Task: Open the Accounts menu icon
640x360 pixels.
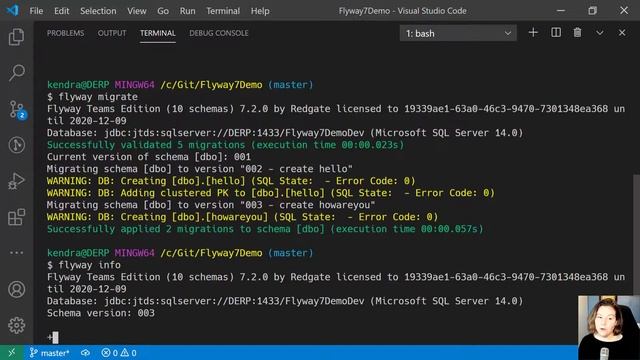Action: (16, 289)
